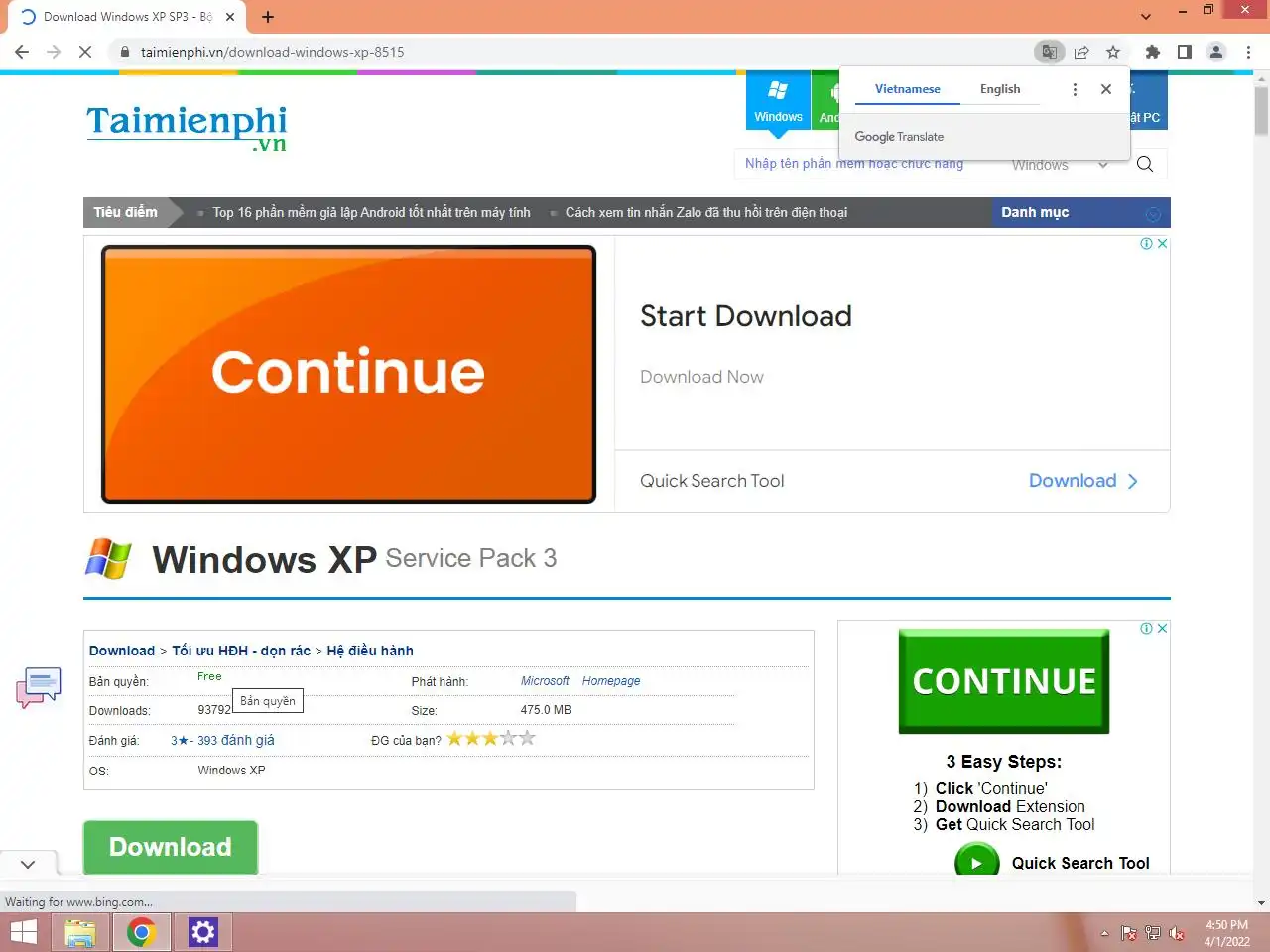Close the Download Windows XP SP3 tab
This screenshot has width=1270, height=952.
[x=230, y=17]
